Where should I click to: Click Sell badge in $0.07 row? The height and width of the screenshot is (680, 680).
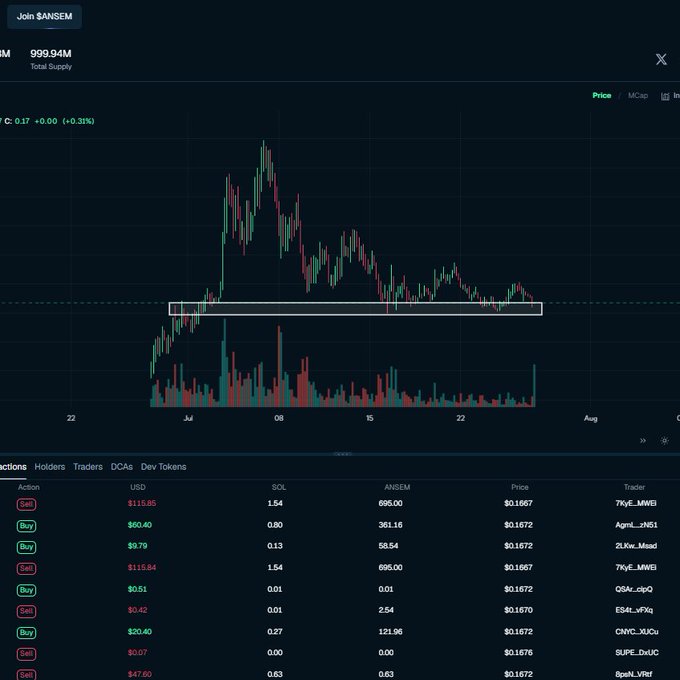pos(26,653)
